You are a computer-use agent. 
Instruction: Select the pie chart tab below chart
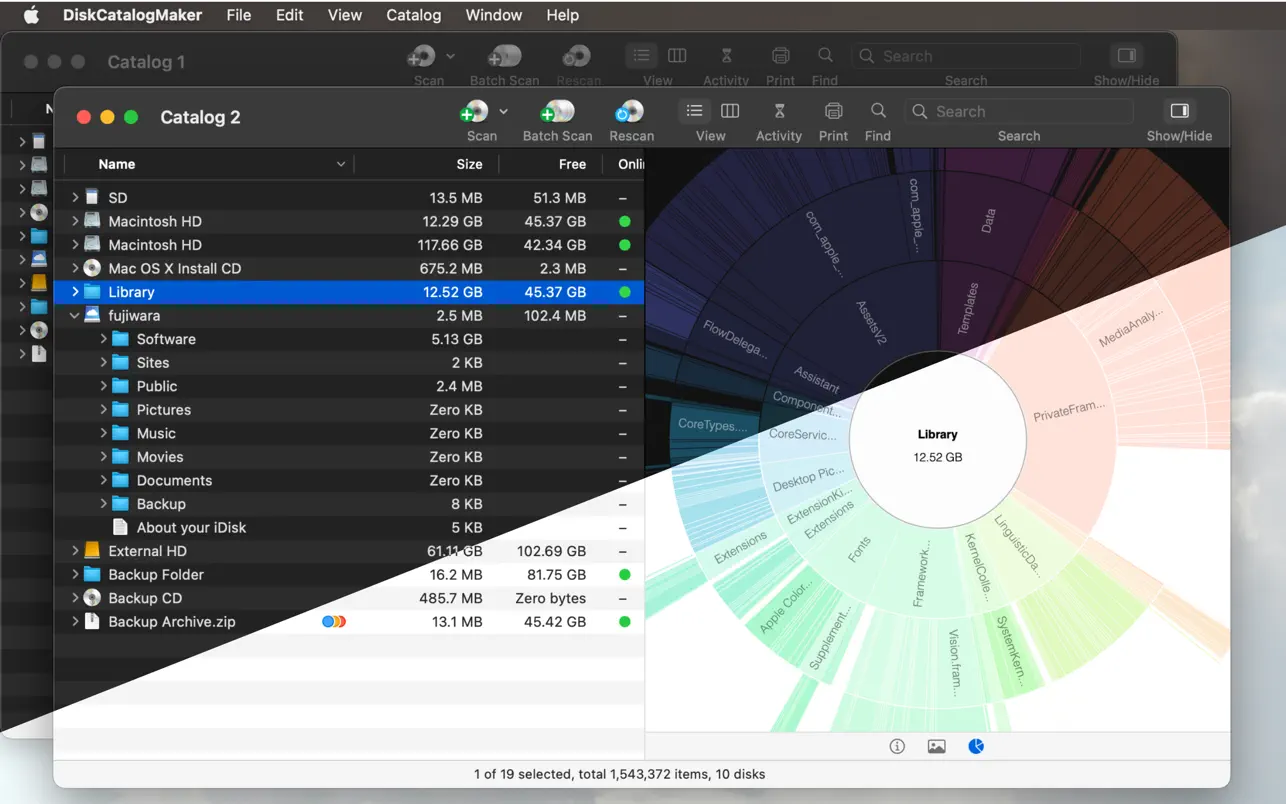click(976, 746)
